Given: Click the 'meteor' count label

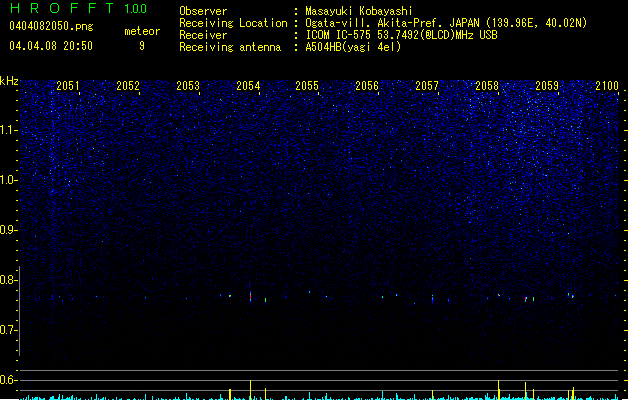Looking at the screenshot, I should pos(142,31).
